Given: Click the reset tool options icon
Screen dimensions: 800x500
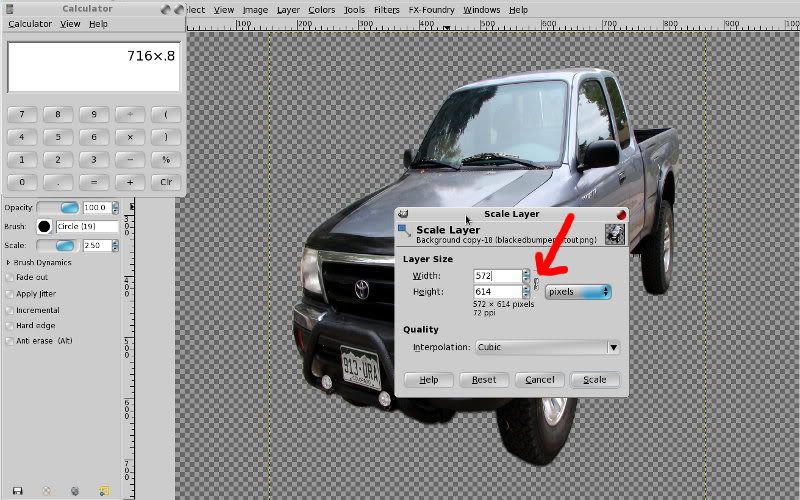Looking at the screenshot, I should pyautogui.click(x=104, y=491).
